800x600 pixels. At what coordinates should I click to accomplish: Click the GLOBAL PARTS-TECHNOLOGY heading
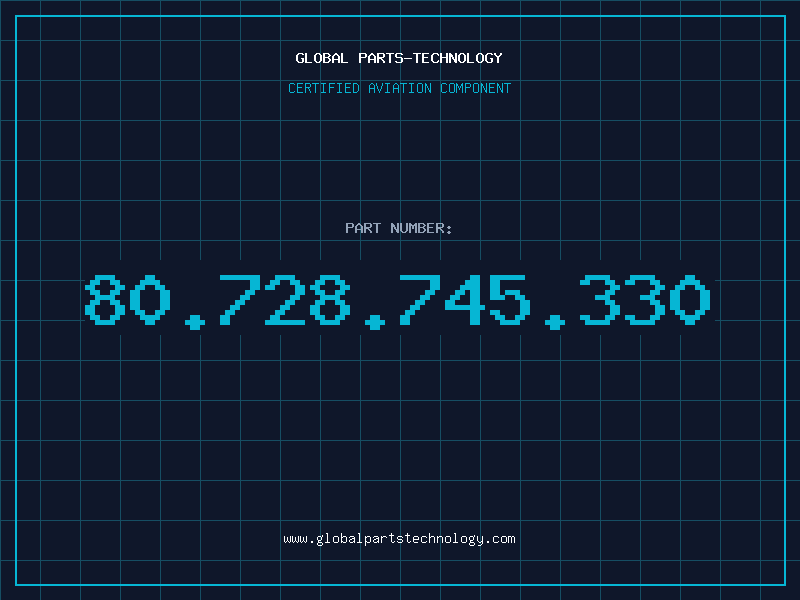tap(399, 58)
